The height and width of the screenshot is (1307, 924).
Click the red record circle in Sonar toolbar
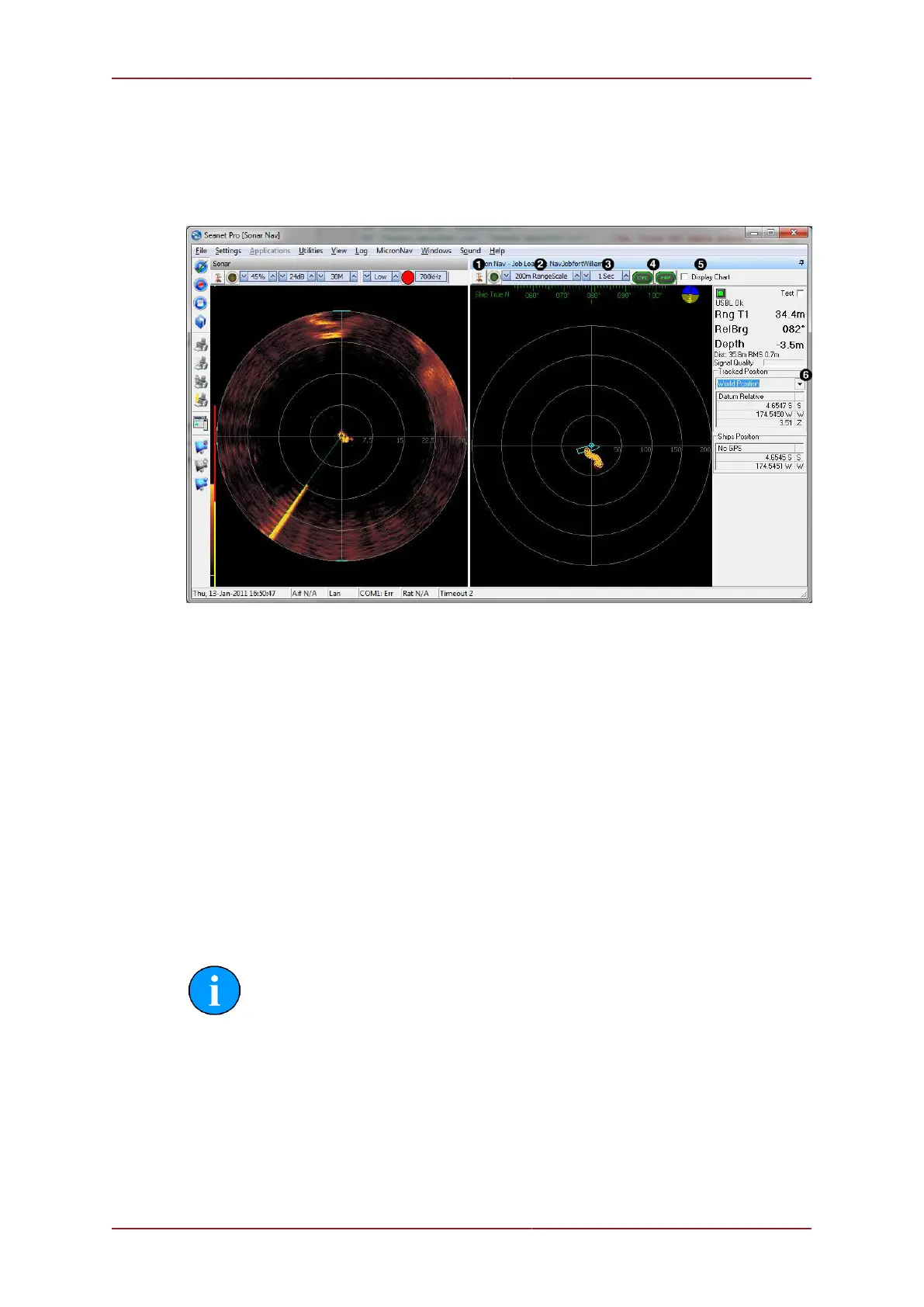[408, 277]
